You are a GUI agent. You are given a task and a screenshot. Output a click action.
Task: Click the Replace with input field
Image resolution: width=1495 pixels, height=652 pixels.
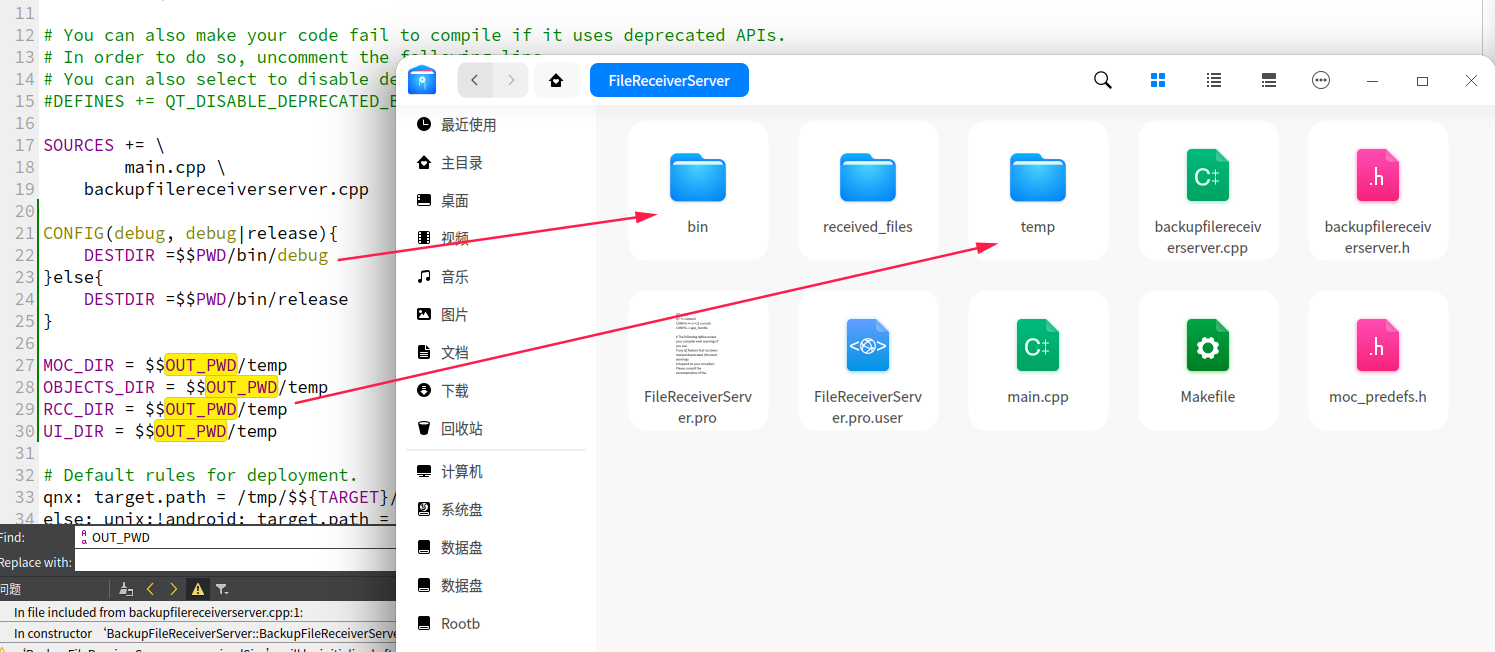pyautogui.click(x=236, y=562)
